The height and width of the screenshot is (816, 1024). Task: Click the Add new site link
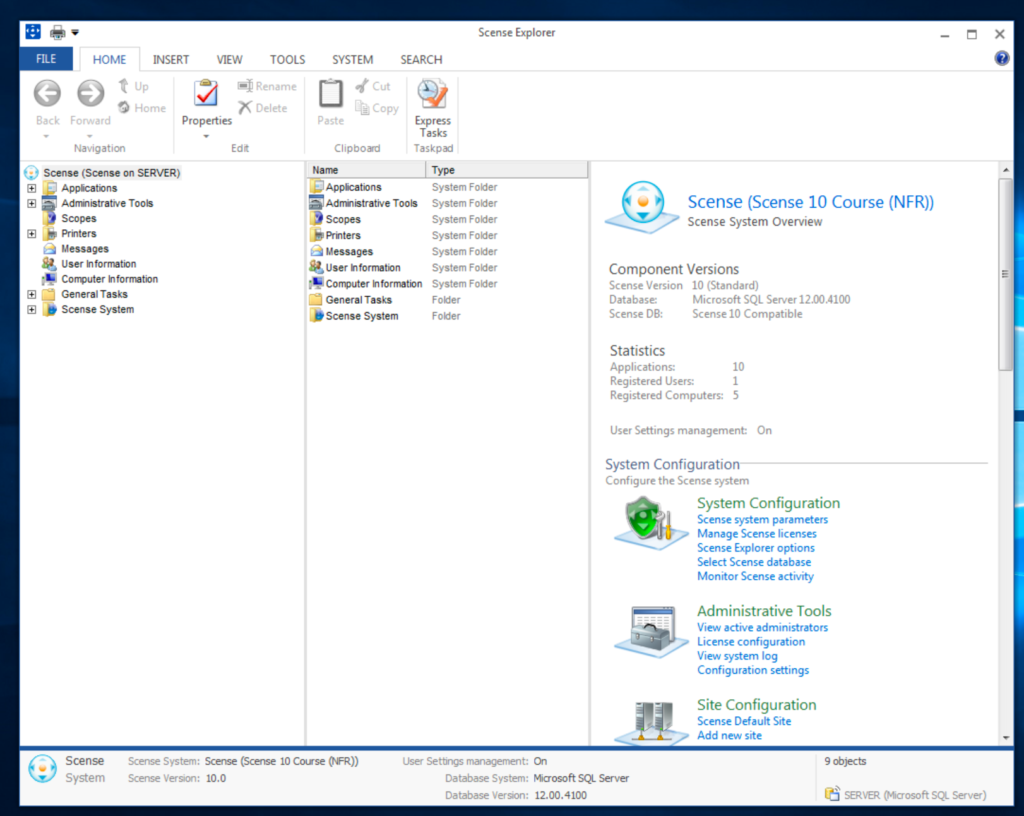(729, 736)
